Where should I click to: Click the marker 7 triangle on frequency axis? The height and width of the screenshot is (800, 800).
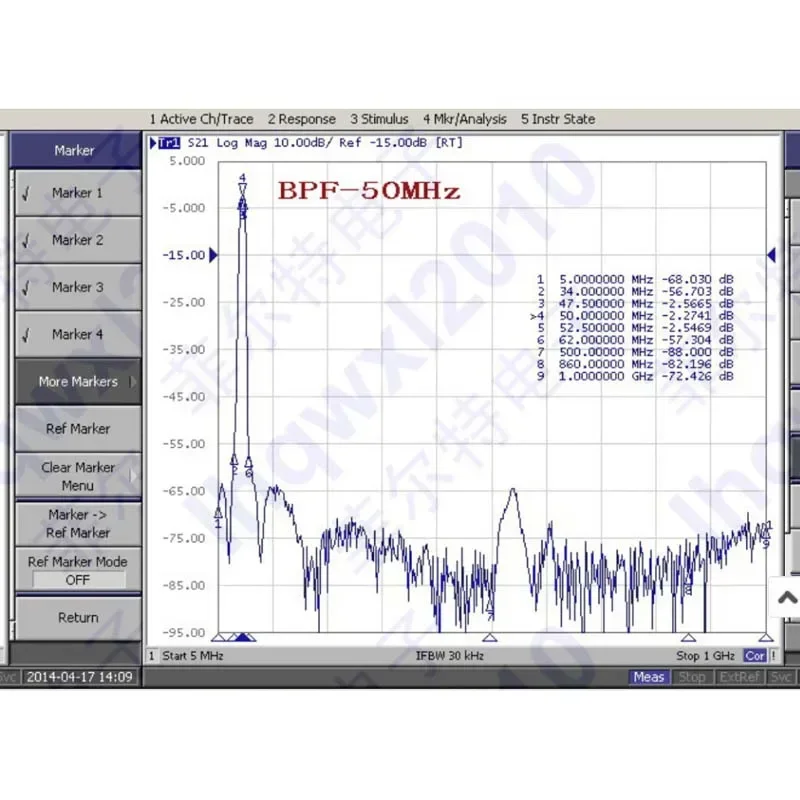pyautogui.click(x=490, y=637)
